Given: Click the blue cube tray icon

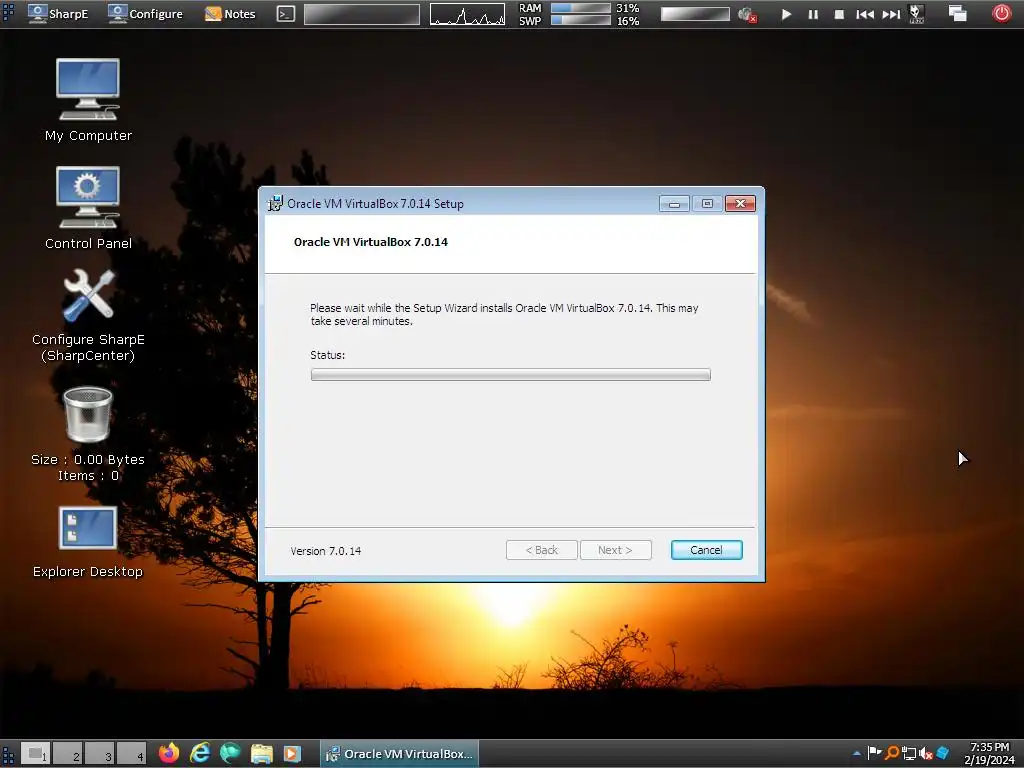Looking at the screenshot, I should (942, 753).
